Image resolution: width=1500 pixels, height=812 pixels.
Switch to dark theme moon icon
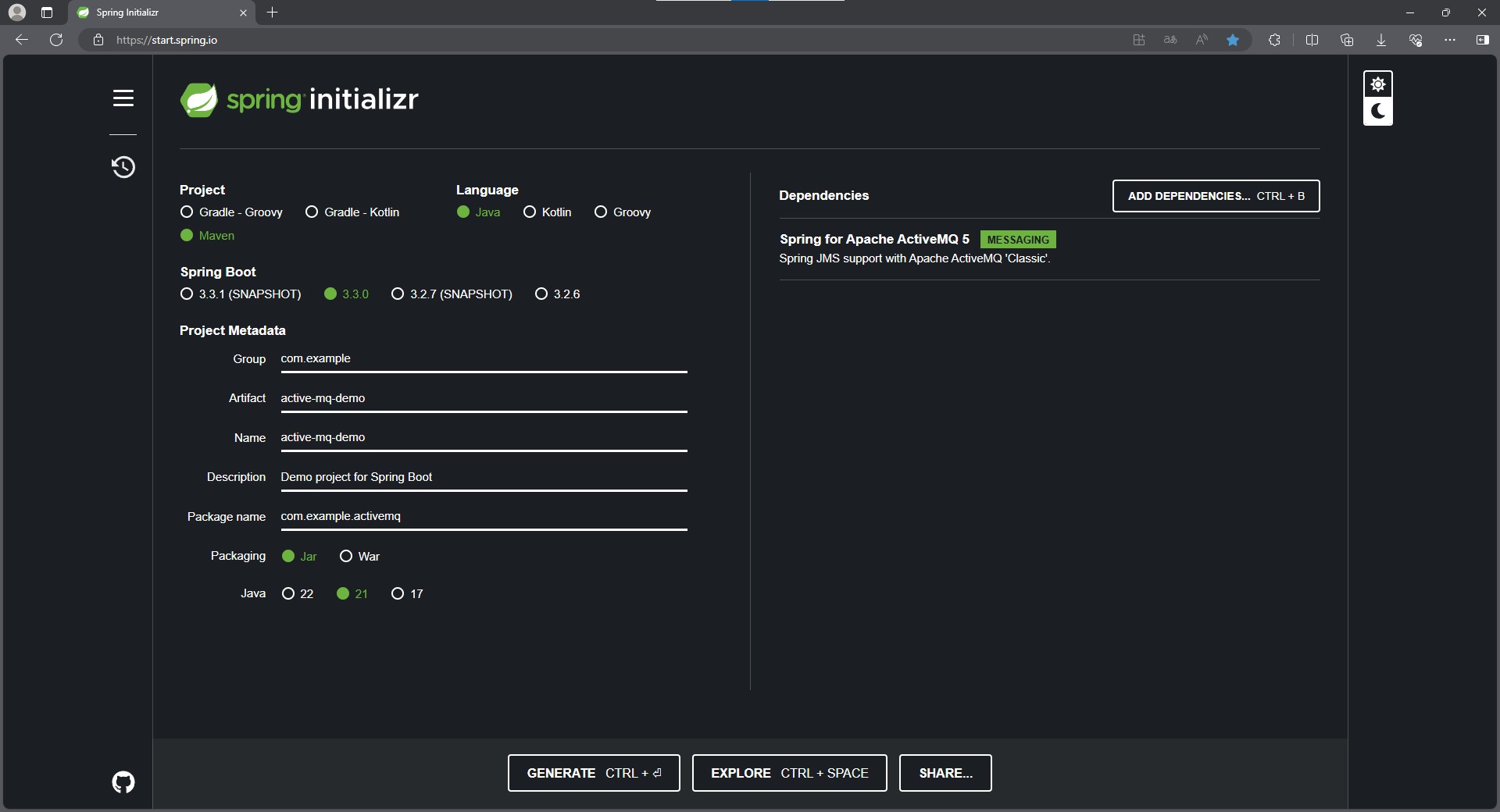pyautogui.click(x=1378, y=112)
